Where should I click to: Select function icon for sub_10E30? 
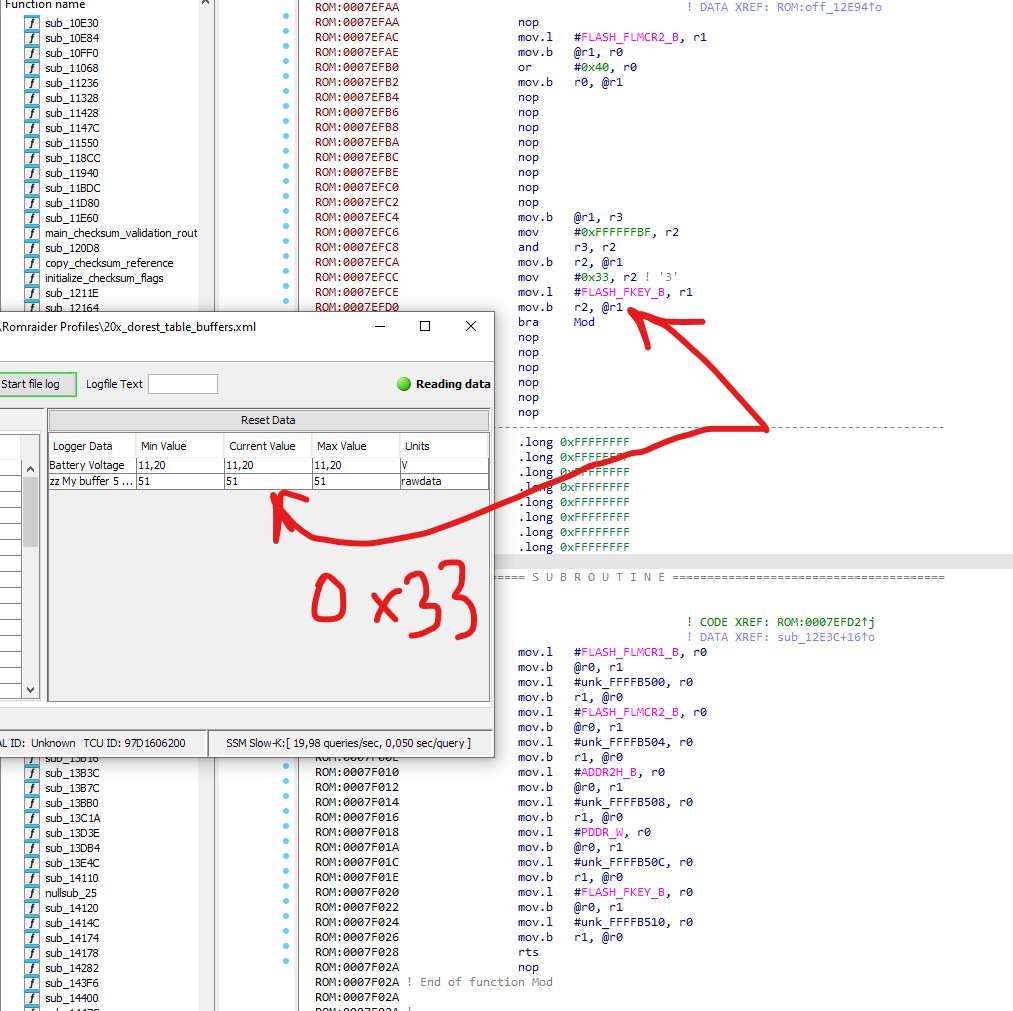pyautogui.click(x=32, y=23)
